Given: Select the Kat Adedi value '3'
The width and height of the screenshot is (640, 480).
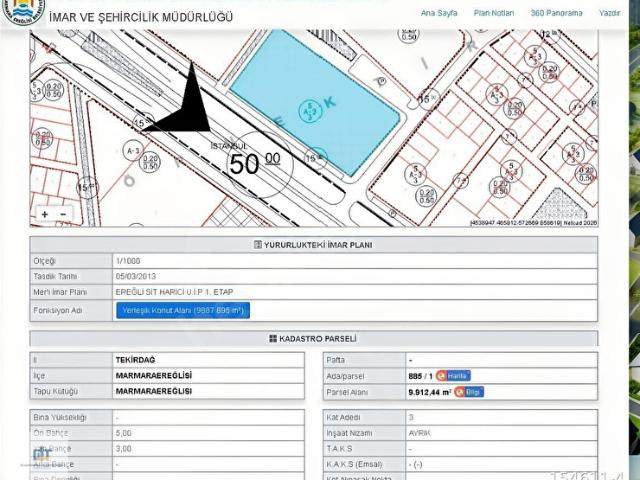Looking at the screenshot, I should tap(411, 418).
